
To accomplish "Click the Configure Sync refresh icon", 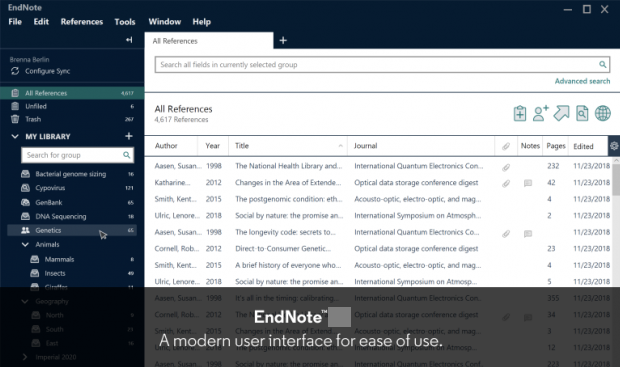I will click(x=15, y=71).
